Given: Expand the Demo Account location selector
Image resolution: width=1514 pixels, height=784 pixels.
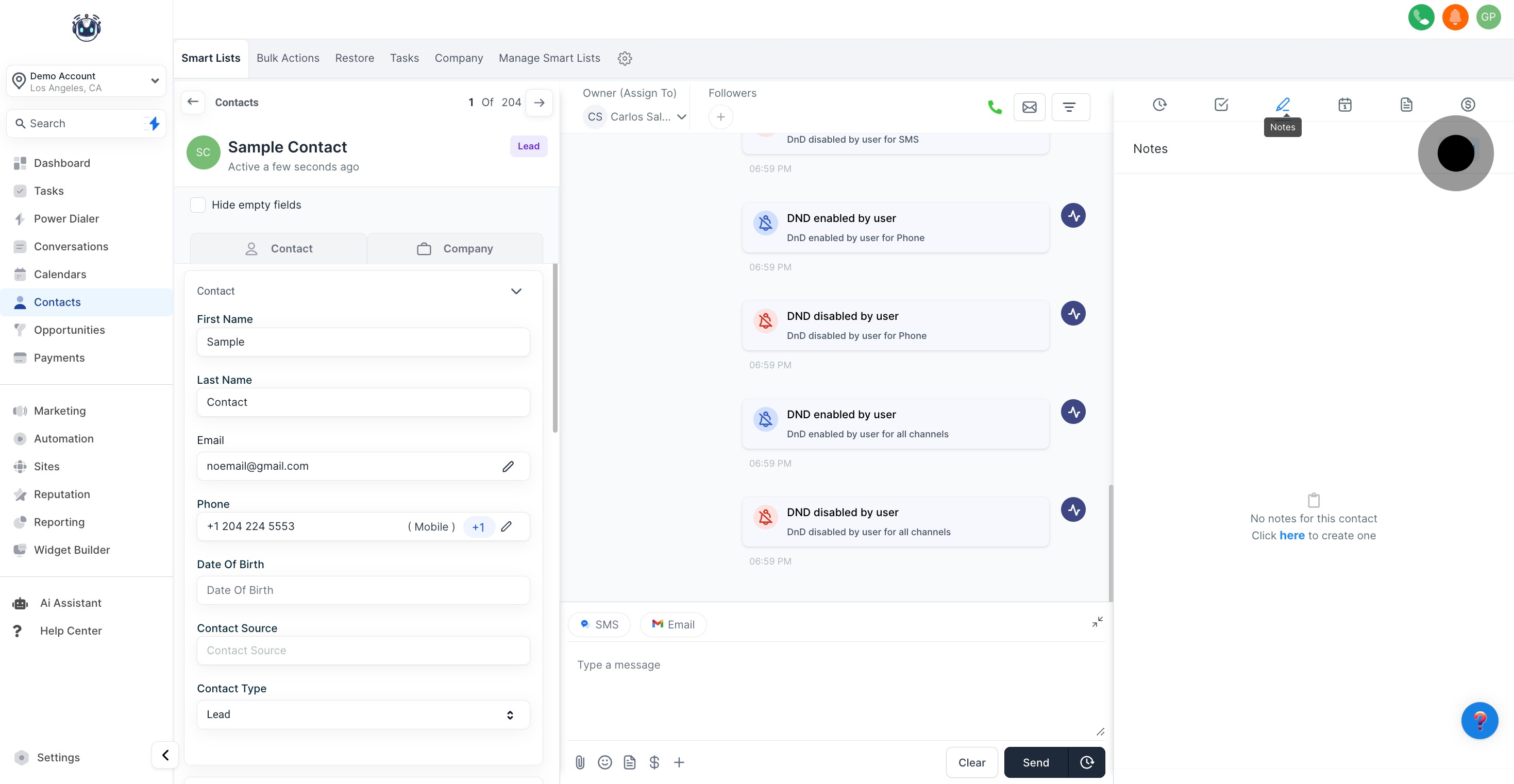Looking at the screenshot, I should 87,81.
